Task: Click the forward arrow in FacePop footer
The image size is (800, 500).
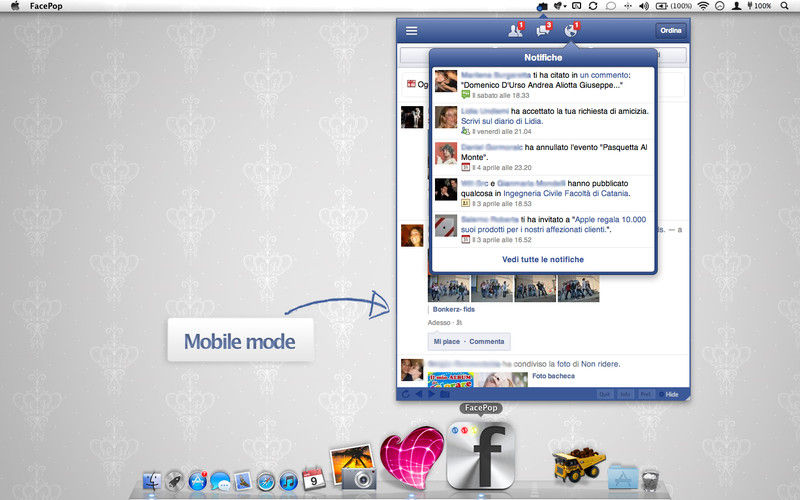Action: [432, 394]
